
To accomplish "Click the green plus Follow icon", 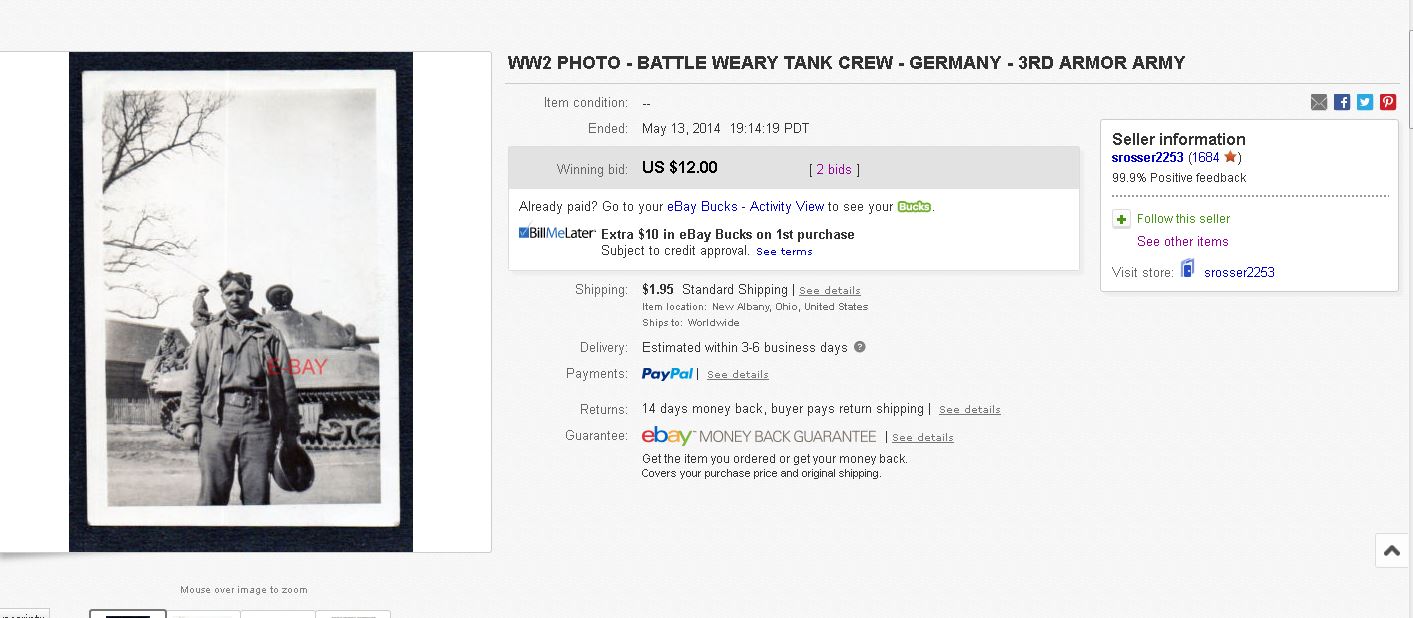I will [1121, 219].
